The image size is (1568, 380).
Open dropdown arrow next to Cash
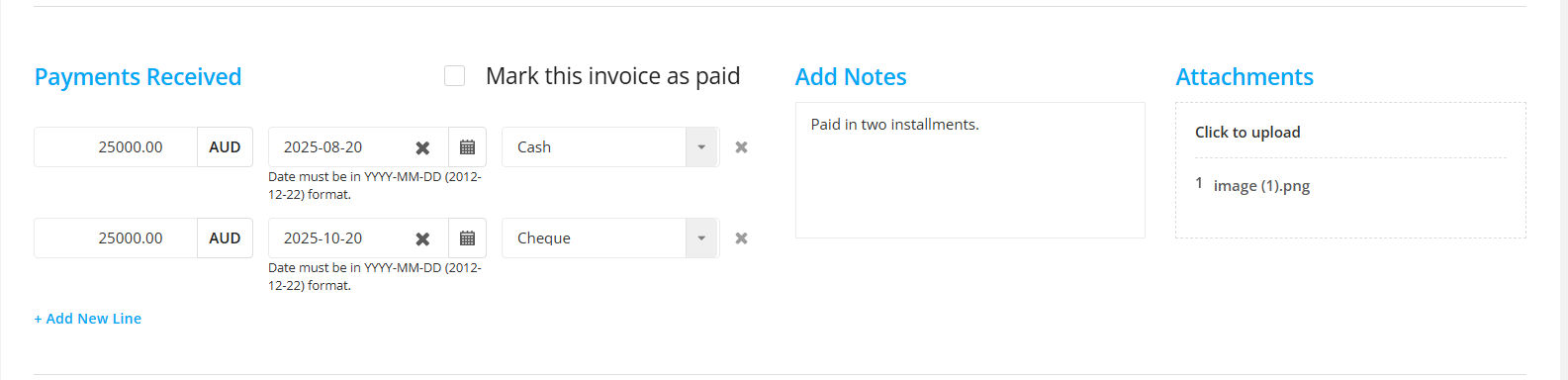pyautogui.click(x=701, y=147)
